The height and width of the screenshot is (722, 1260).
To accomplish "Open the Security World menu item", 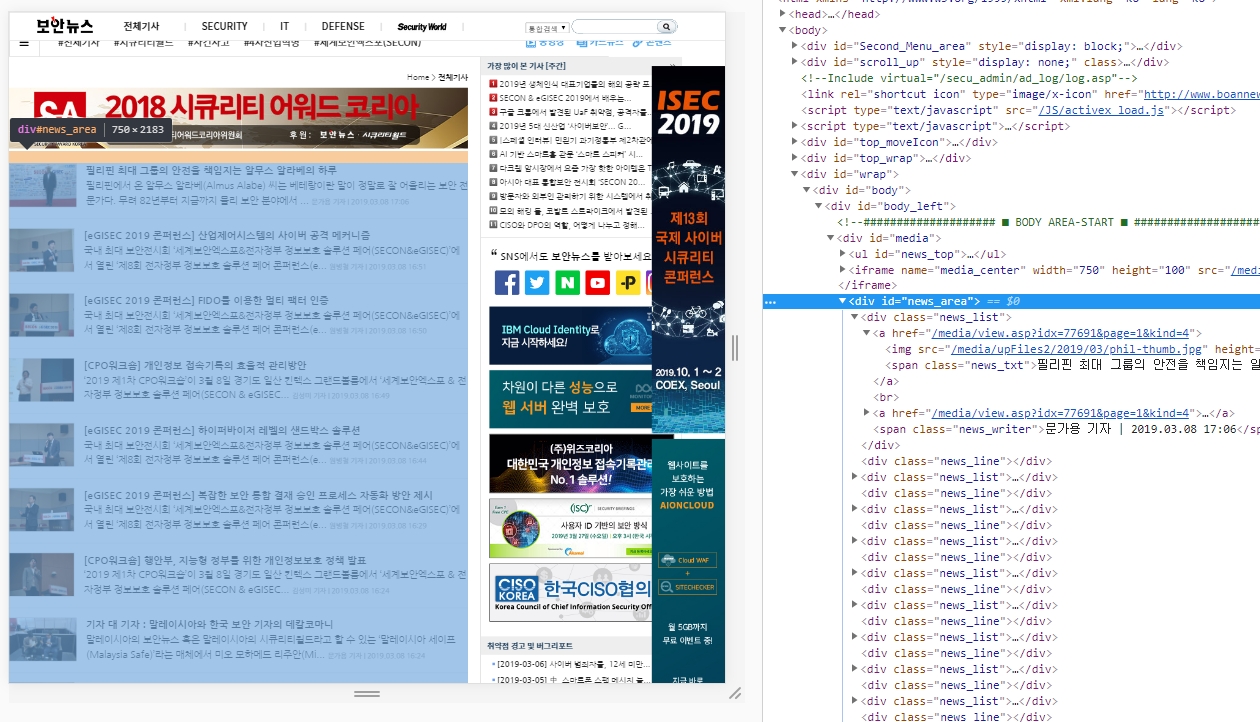I will point(422,27).
